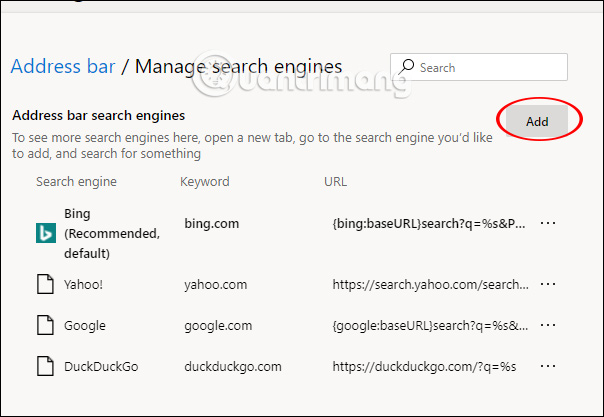
Task: Click the Bing logo icon
Action: 46,233
